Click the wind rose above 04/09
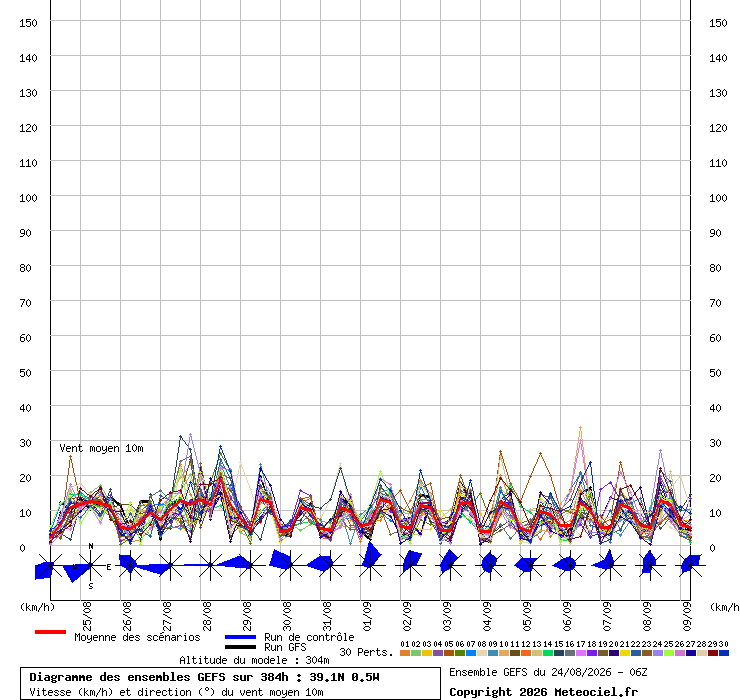Image resolution: width=740 pixels, height=700 pixels. (x=490, y=565)
